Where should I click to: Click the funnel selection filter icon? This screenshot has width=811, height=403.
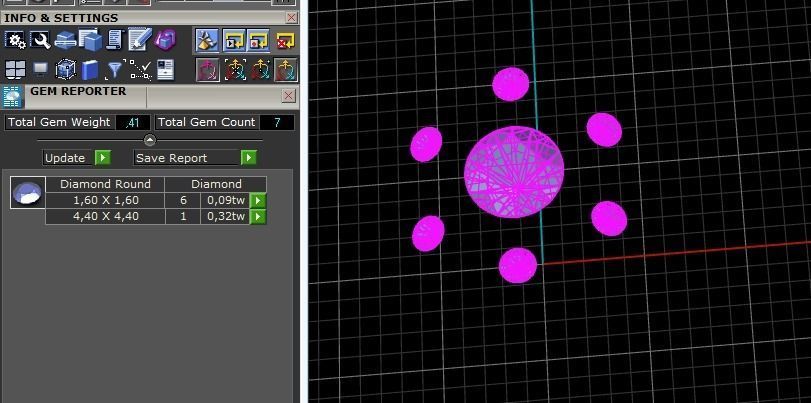click(114, 70)
